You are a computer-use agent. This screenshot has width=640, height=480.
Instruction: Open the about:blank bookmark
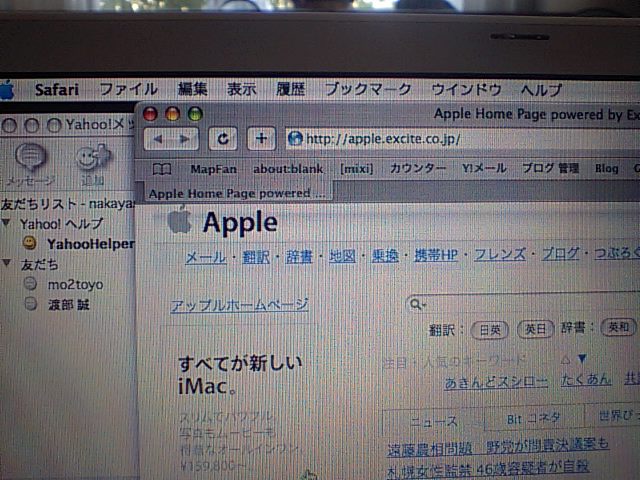coord(288,169)
